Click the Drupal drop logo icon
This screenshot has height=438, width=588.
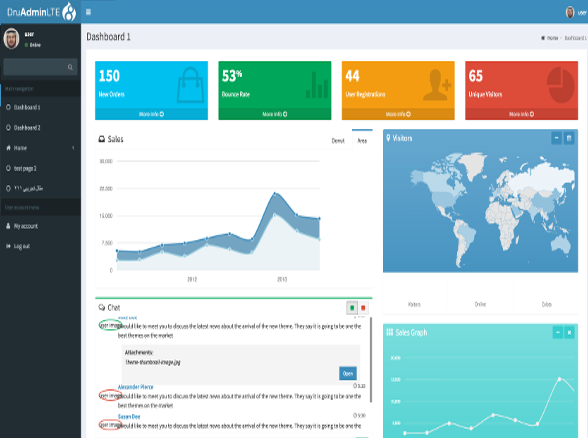coord(69,12)
